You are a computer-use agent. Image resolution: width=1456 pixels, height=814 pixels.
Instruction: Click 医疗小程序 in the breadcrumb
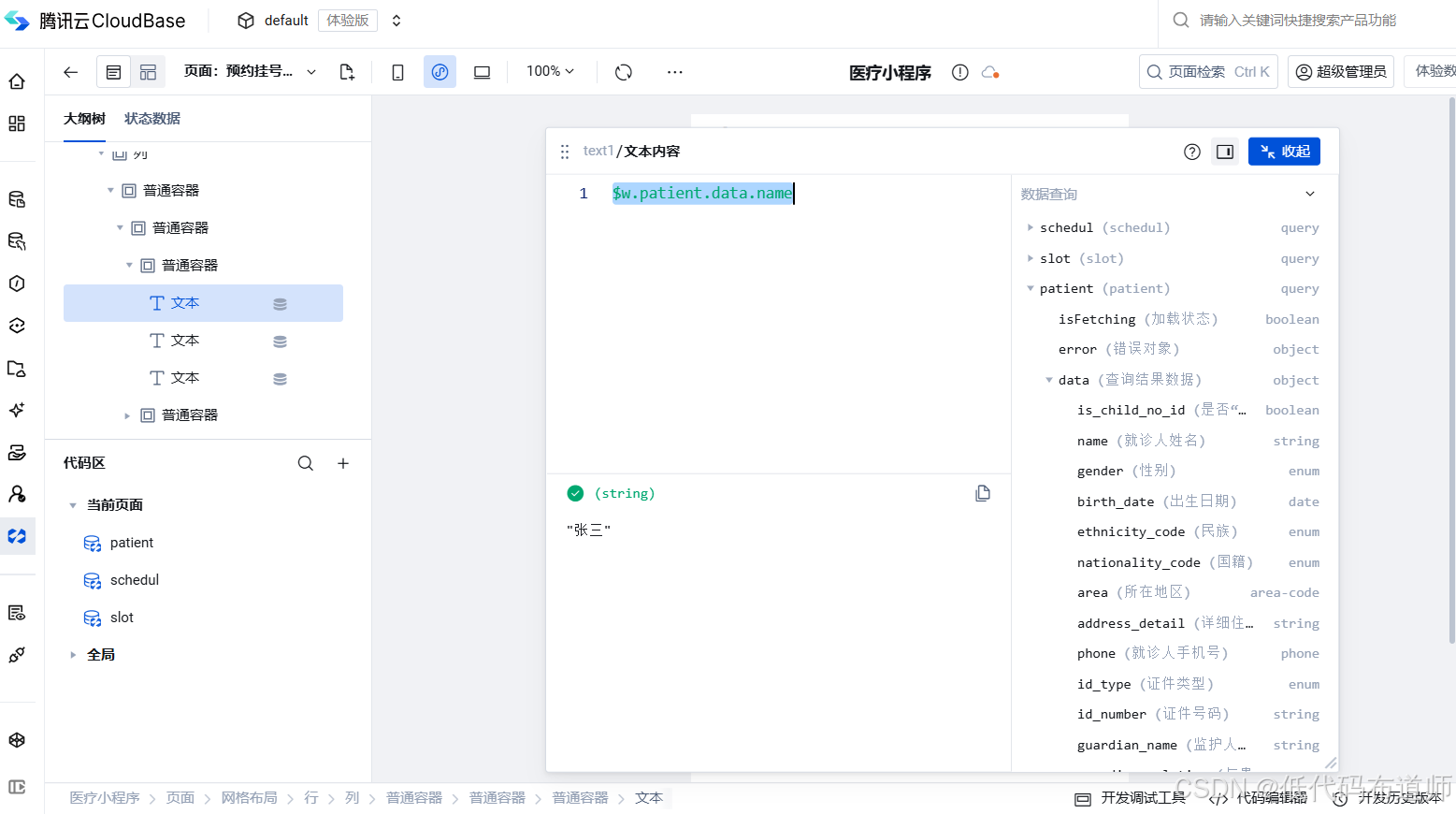[x=104, y=798]
